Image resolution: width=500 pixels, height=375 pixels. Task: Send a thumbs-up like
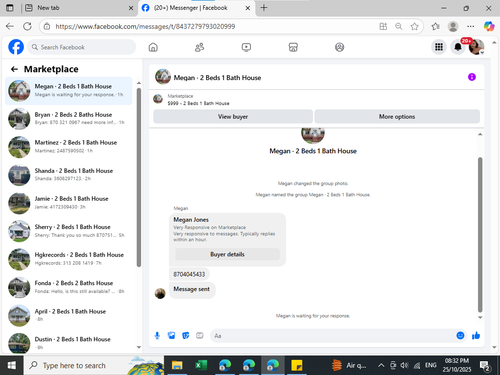pyautogui.click(x=476, y=335)
